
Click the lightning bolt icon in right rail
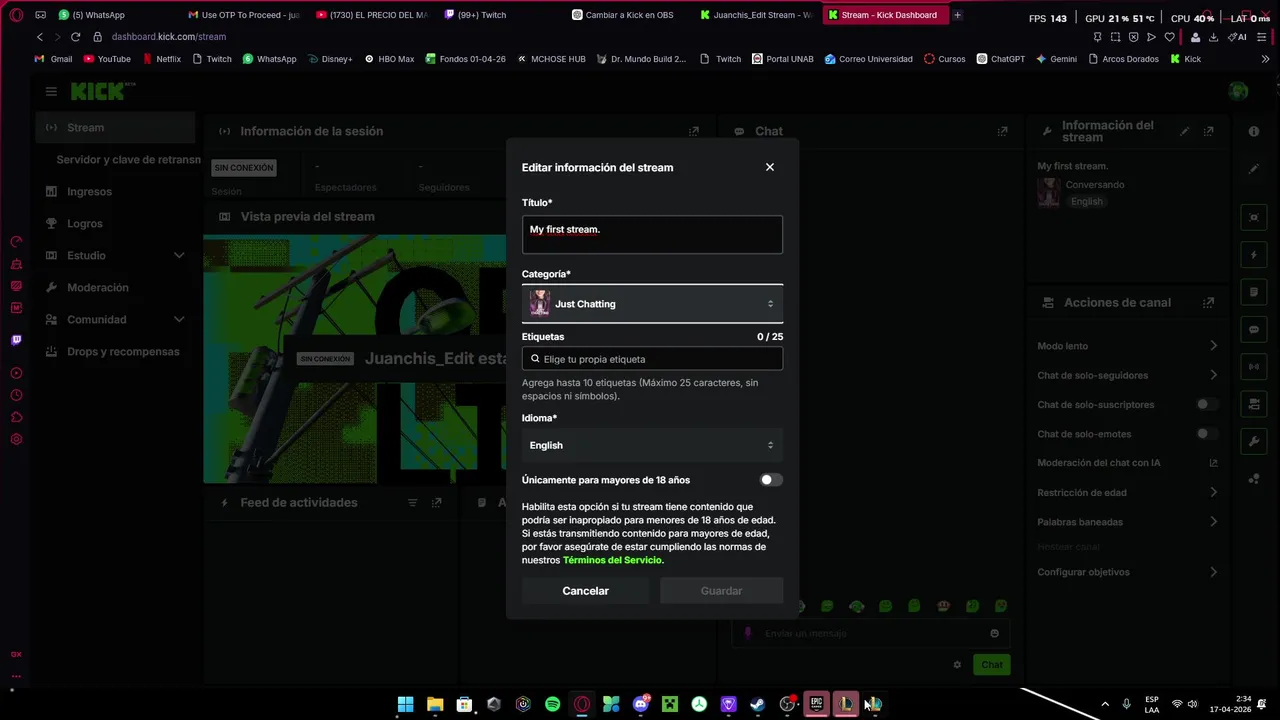tap(1254, 255)
